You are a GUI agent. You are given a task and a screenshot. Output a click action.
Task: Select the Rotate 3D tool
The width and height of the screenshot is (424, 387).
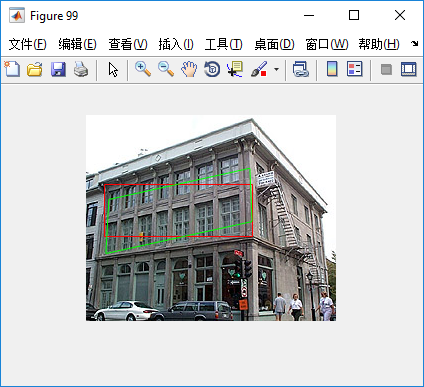tap(212, 69)
